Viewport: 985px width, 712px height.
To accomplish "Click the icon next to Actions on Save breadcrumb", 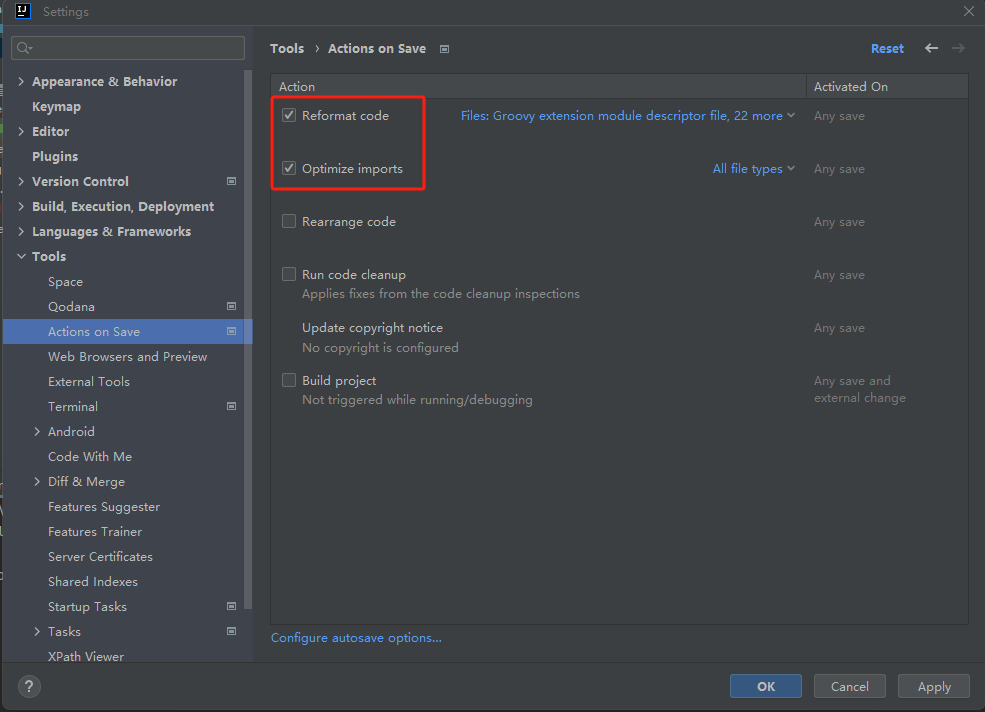I will [444, 49].
